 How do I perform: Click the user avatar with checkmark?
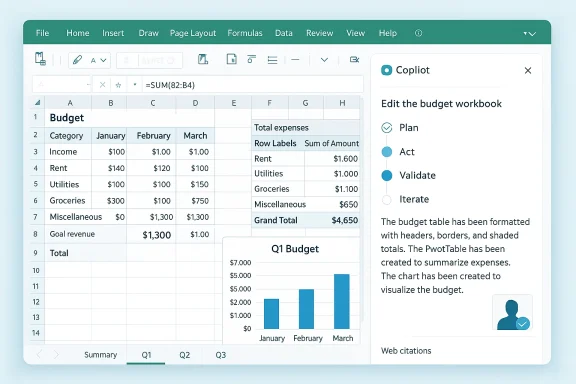pos(512,313)
